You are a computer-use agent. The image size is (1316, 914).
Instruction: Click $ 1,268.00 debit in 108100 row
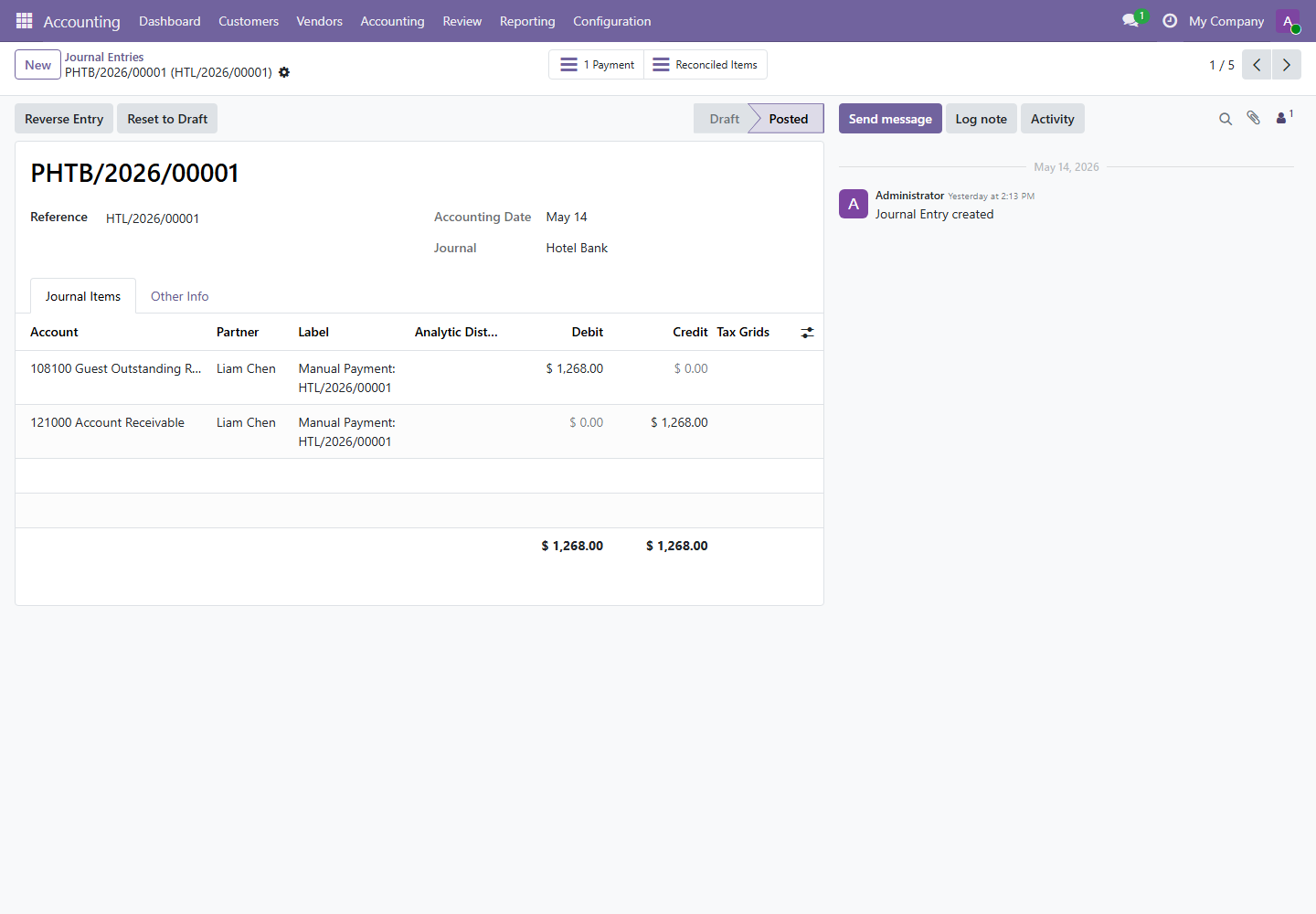[575, 368]
